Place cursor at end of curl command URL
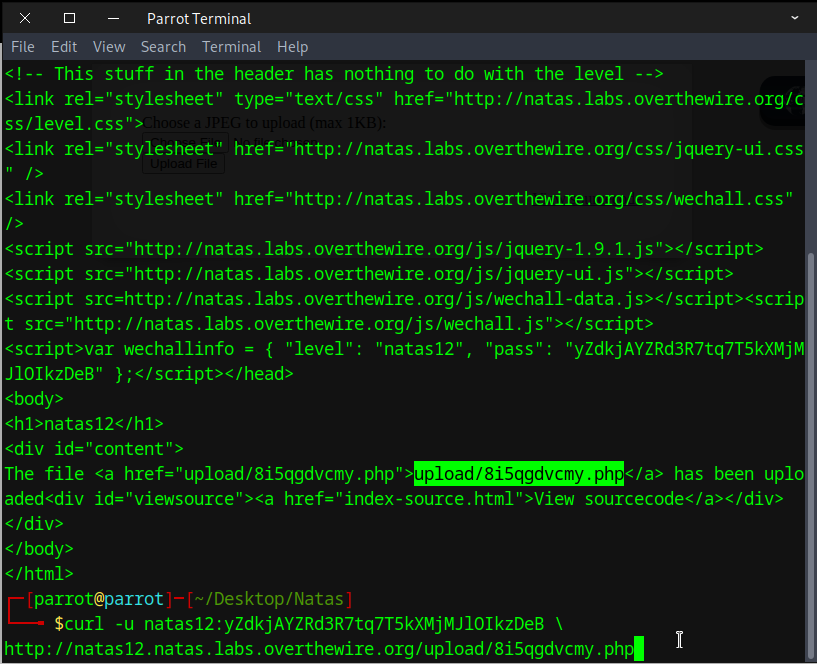 coord(634,649)
